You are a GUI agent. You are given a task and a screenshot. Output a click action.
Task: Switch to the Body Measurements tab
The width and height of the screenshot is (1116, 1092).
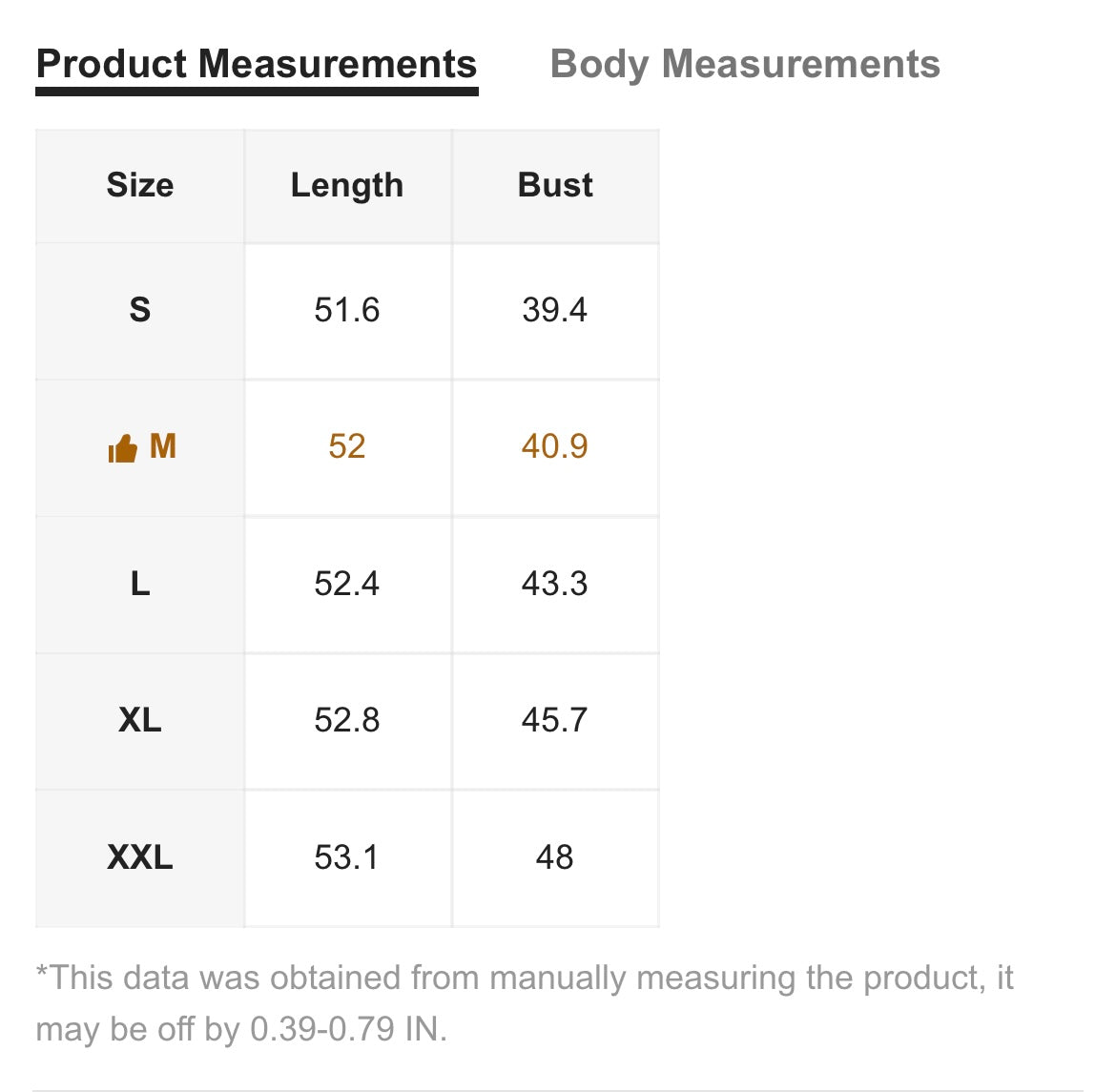point(745,64)
